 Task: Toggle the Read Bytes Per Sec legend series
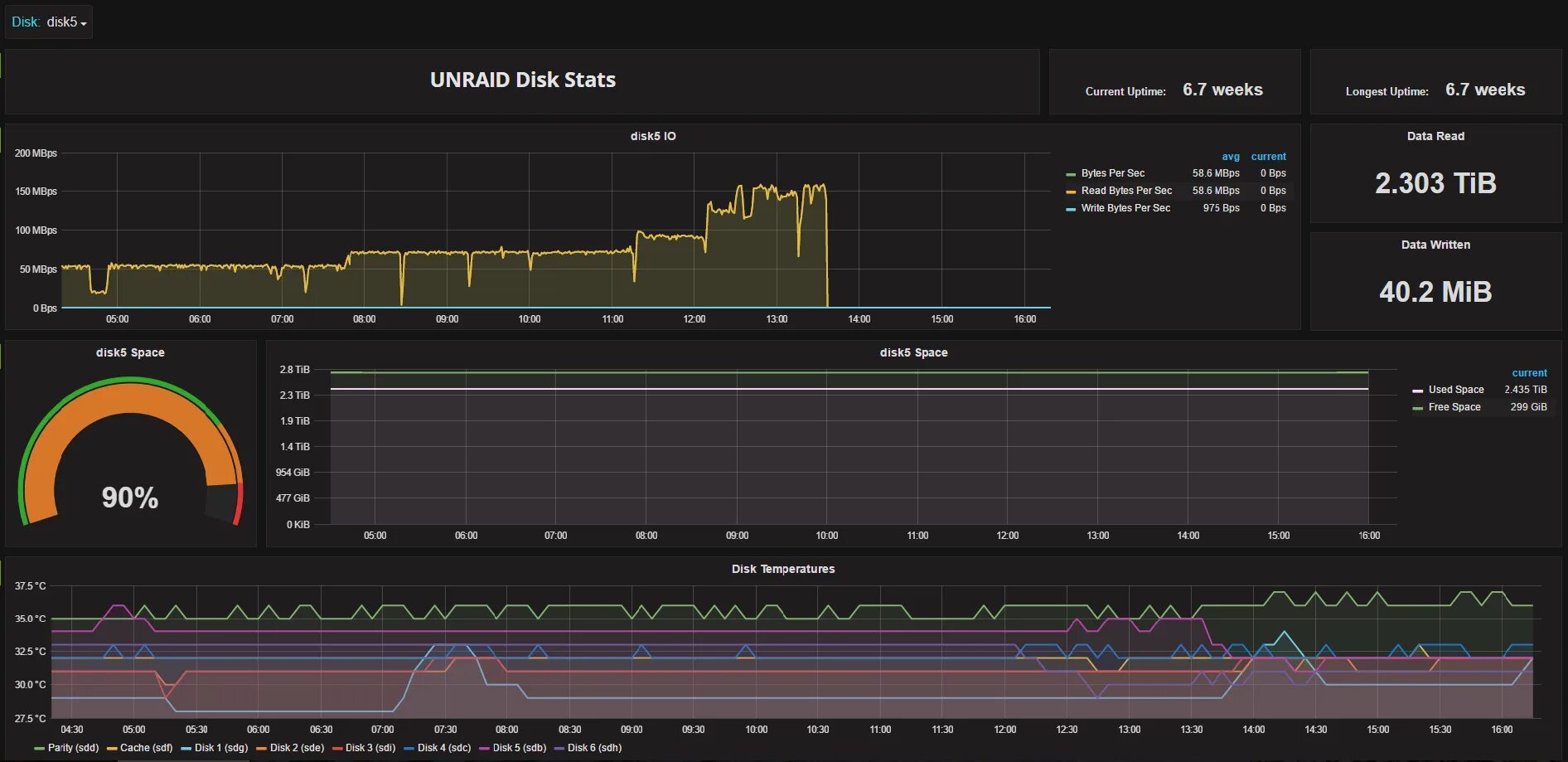pos(1126,191)
